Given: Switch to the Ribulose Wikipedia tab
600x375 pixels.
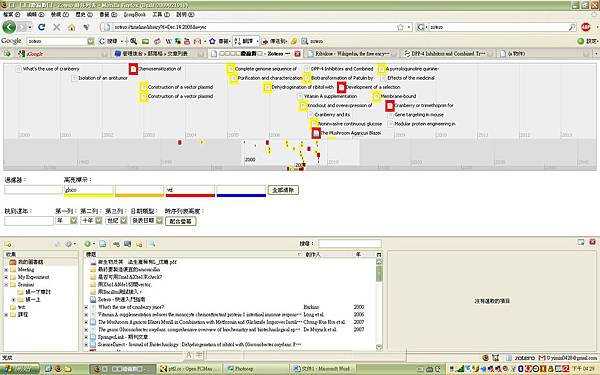Looking at the screenshot, I should (x=351, y=54).
